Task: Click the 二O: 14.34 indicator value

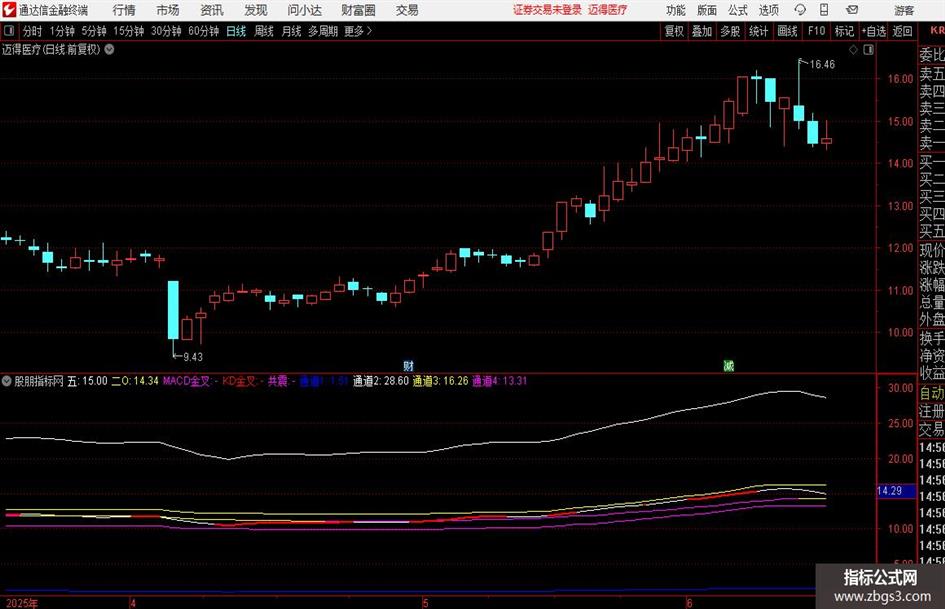Action: coord(135,381)
